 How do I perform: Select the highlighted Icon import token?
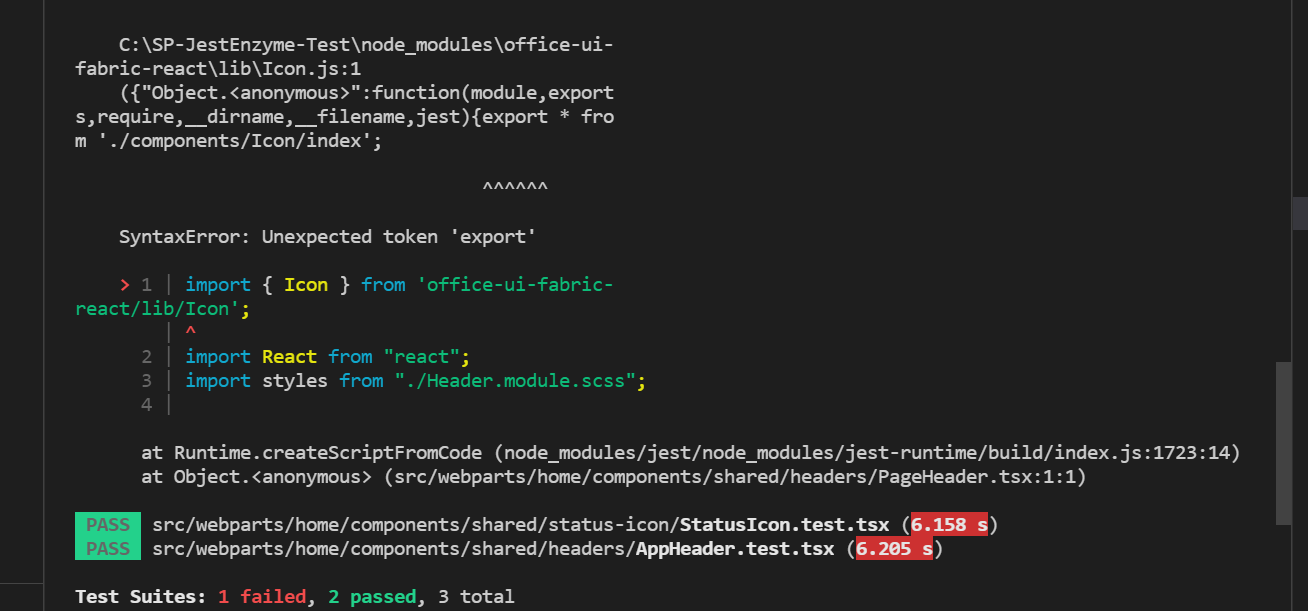click(x=305, y=284)
